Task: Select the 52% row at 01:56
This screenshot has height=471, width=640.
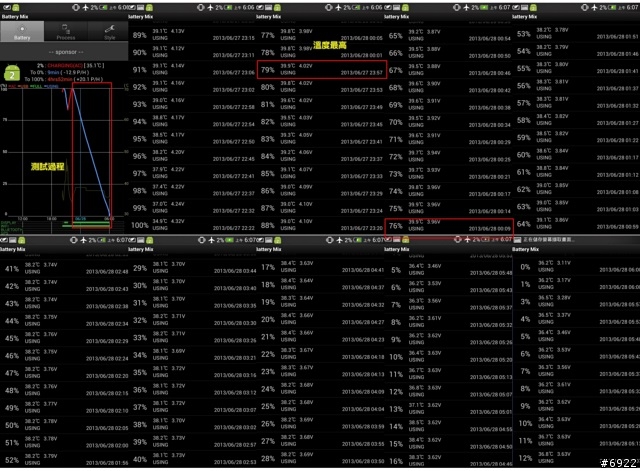Action: coord(64,460)
